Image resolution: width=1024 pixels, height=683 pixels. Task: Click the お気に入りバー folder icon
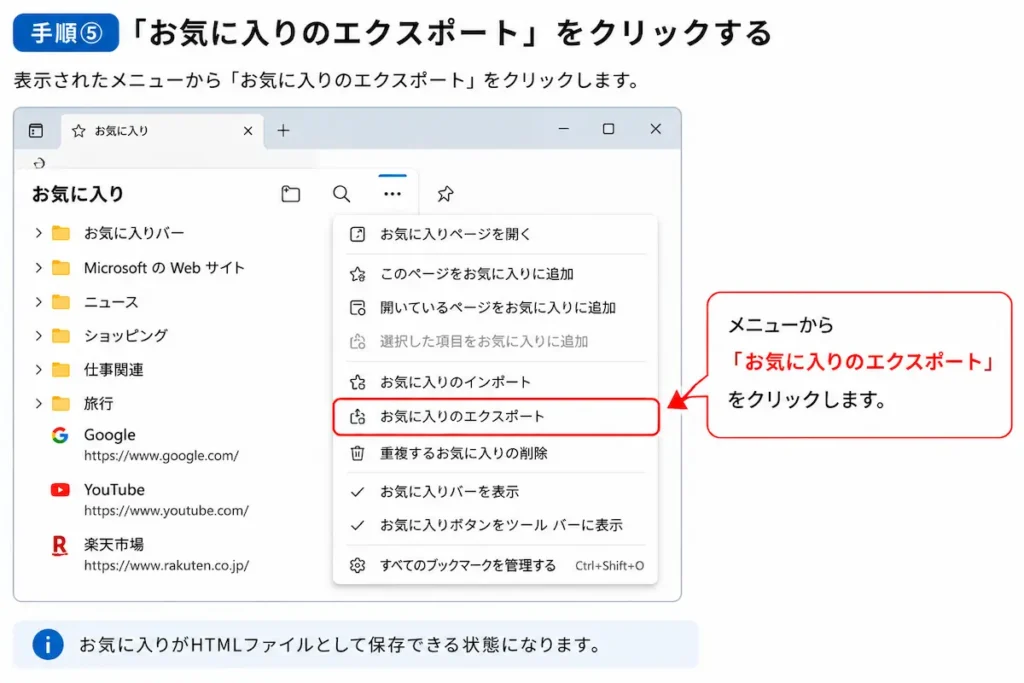(61, 233)
